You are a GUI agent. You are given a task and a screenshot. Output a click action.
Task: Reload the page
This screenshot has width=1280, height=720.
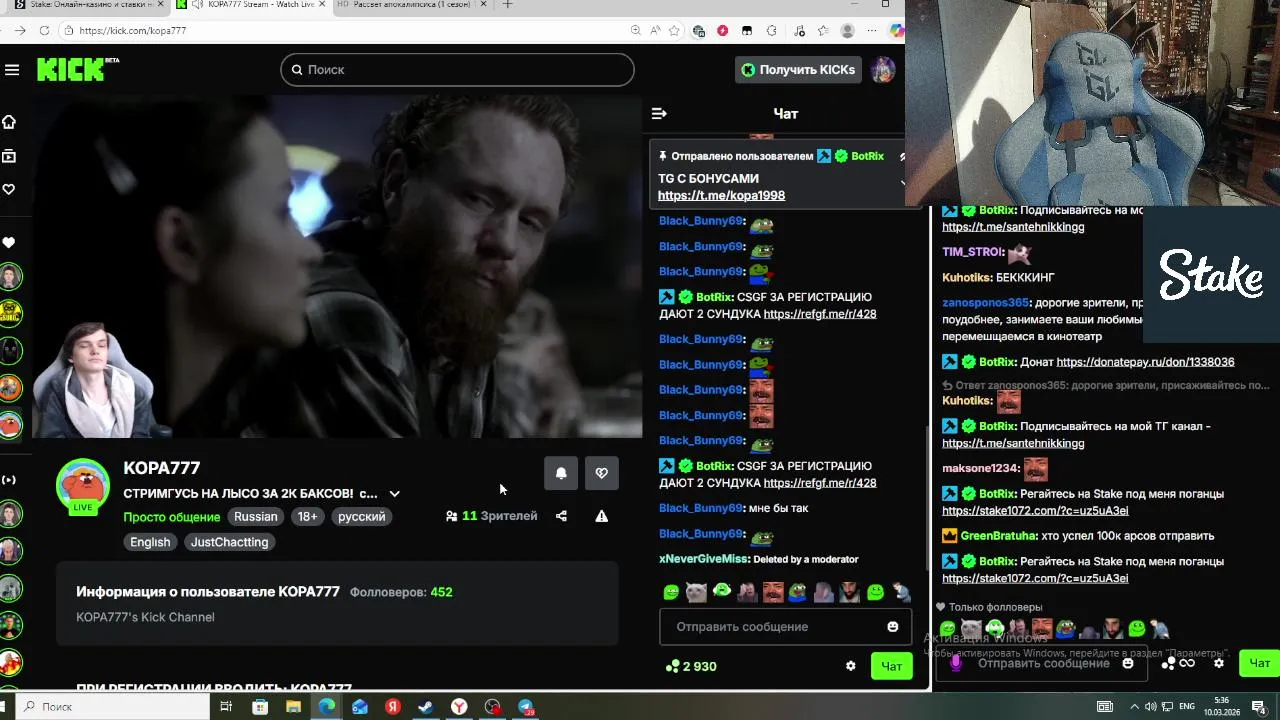pos(44,30)
